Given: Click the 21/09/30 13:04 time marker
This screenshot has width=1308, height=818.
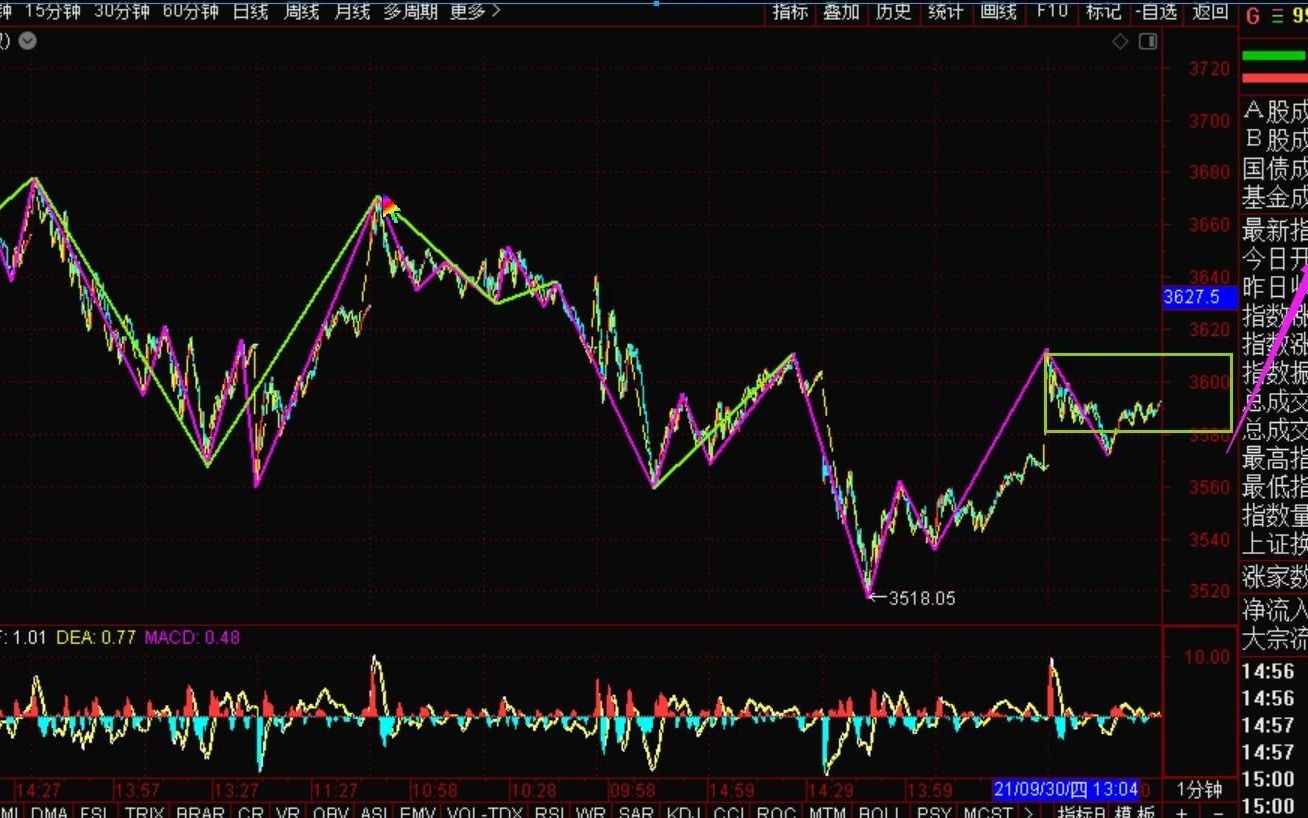Looking at the screenshot, I should tap(1066, 789).
